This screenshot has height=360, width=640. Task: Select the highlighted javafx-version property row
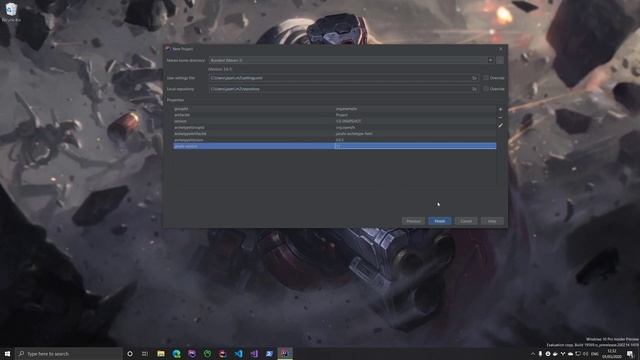pyautogui.click(x=335, y=146)
